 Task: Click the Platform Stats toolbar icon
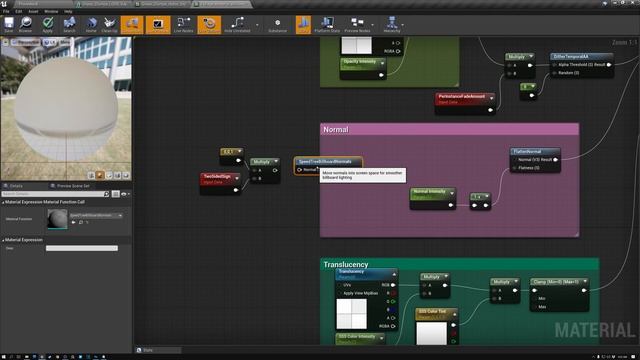(327, 24)
